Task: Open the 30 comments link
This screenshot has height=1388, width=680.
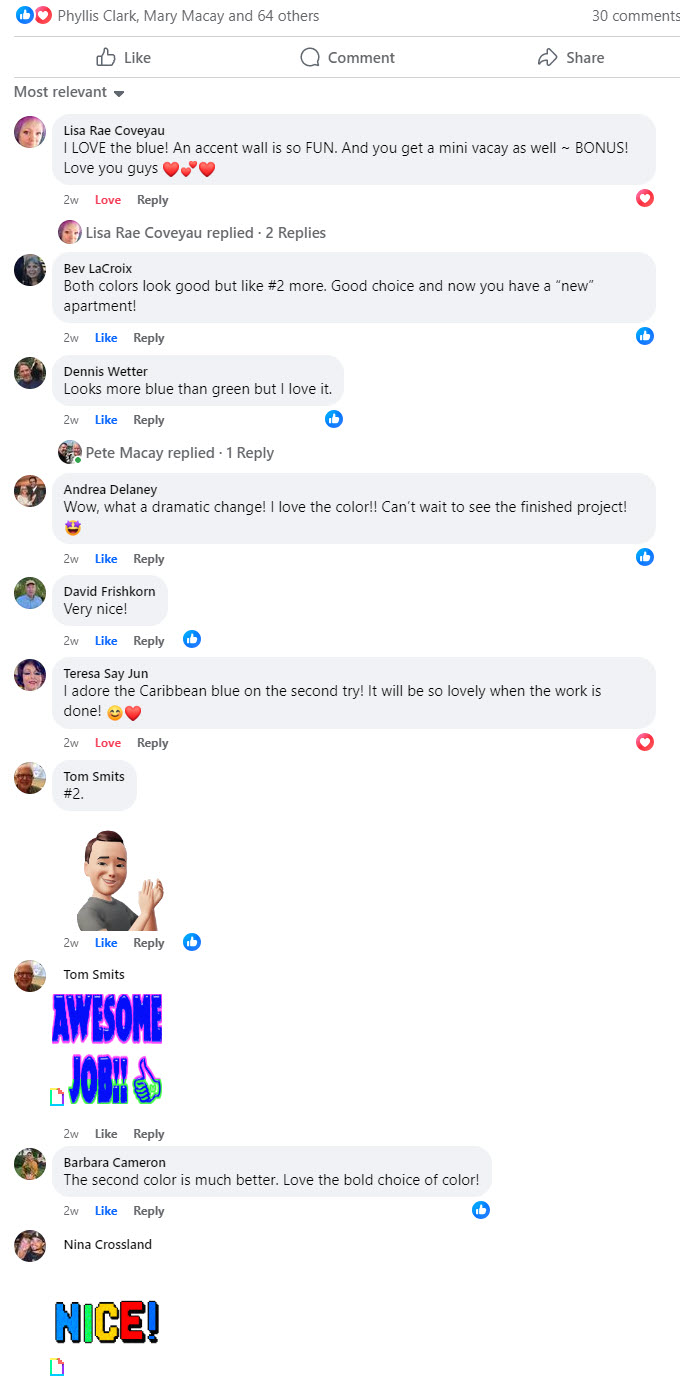Action: pyautogui.click(x=635, y=15)
